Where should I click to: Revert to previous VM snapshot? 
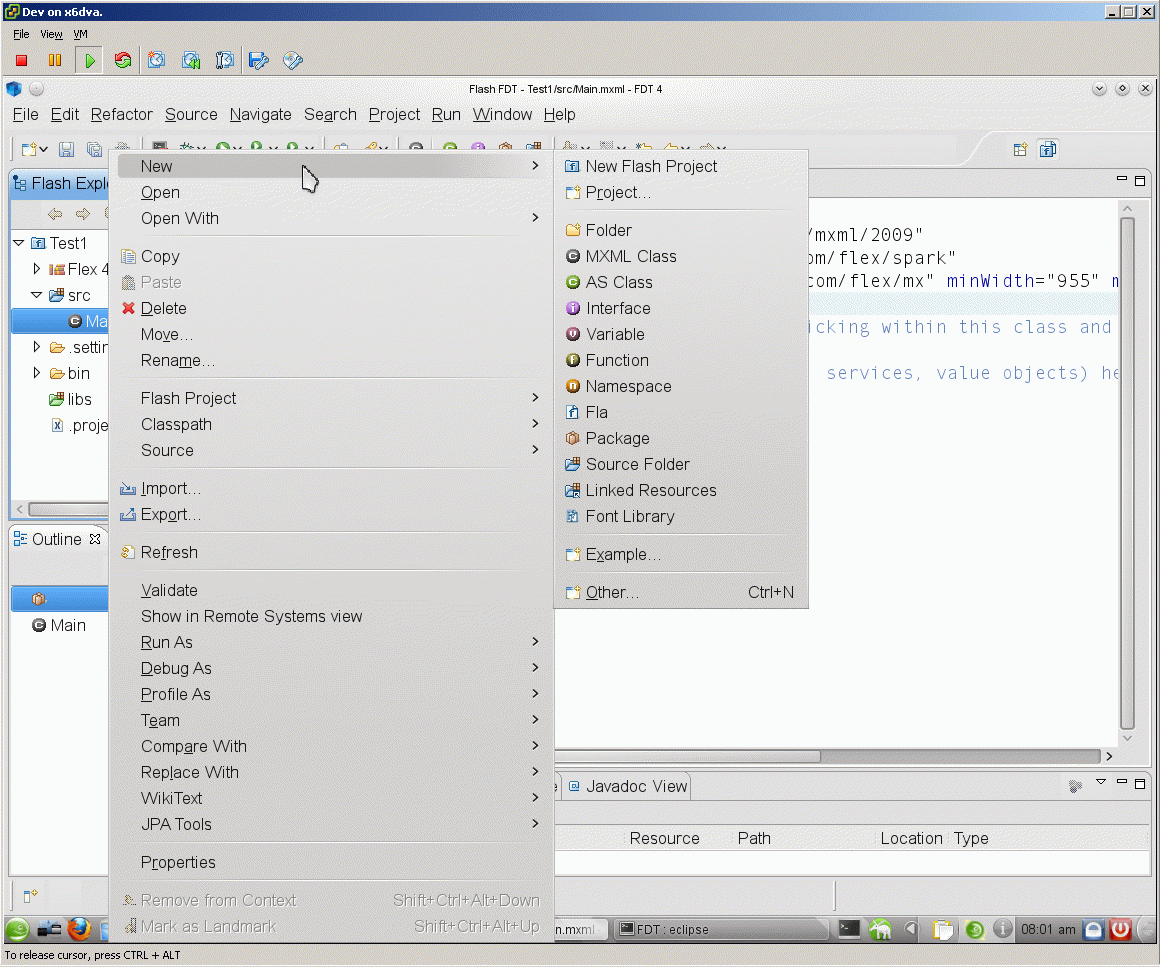point(191,61)
